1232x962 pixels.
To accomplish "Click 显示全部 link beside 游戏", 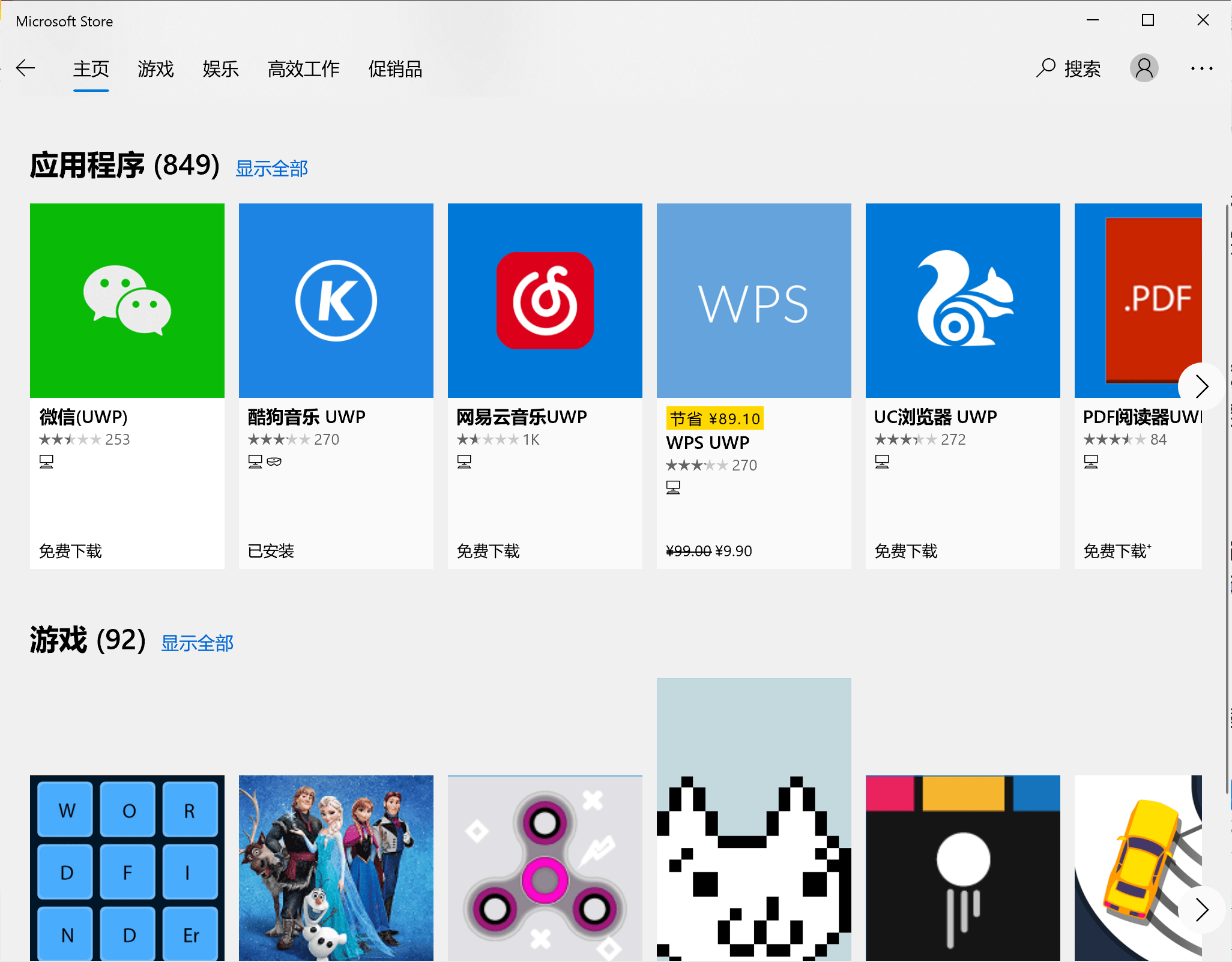I will coord(197,643).
